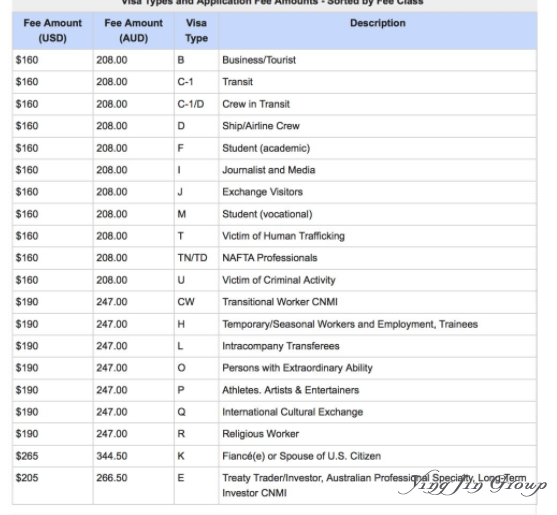The height and width of the screenshot is (515, 557).
Task: Click 'Ship/Airline Crew' text
Action: click(x=261, y=126)
